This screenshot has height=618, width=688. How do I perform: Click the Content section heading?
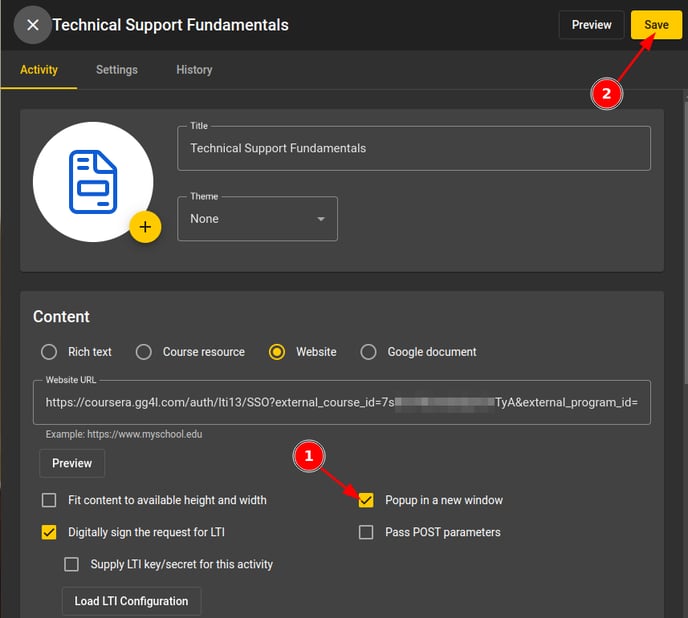click(x=61, y=316)
